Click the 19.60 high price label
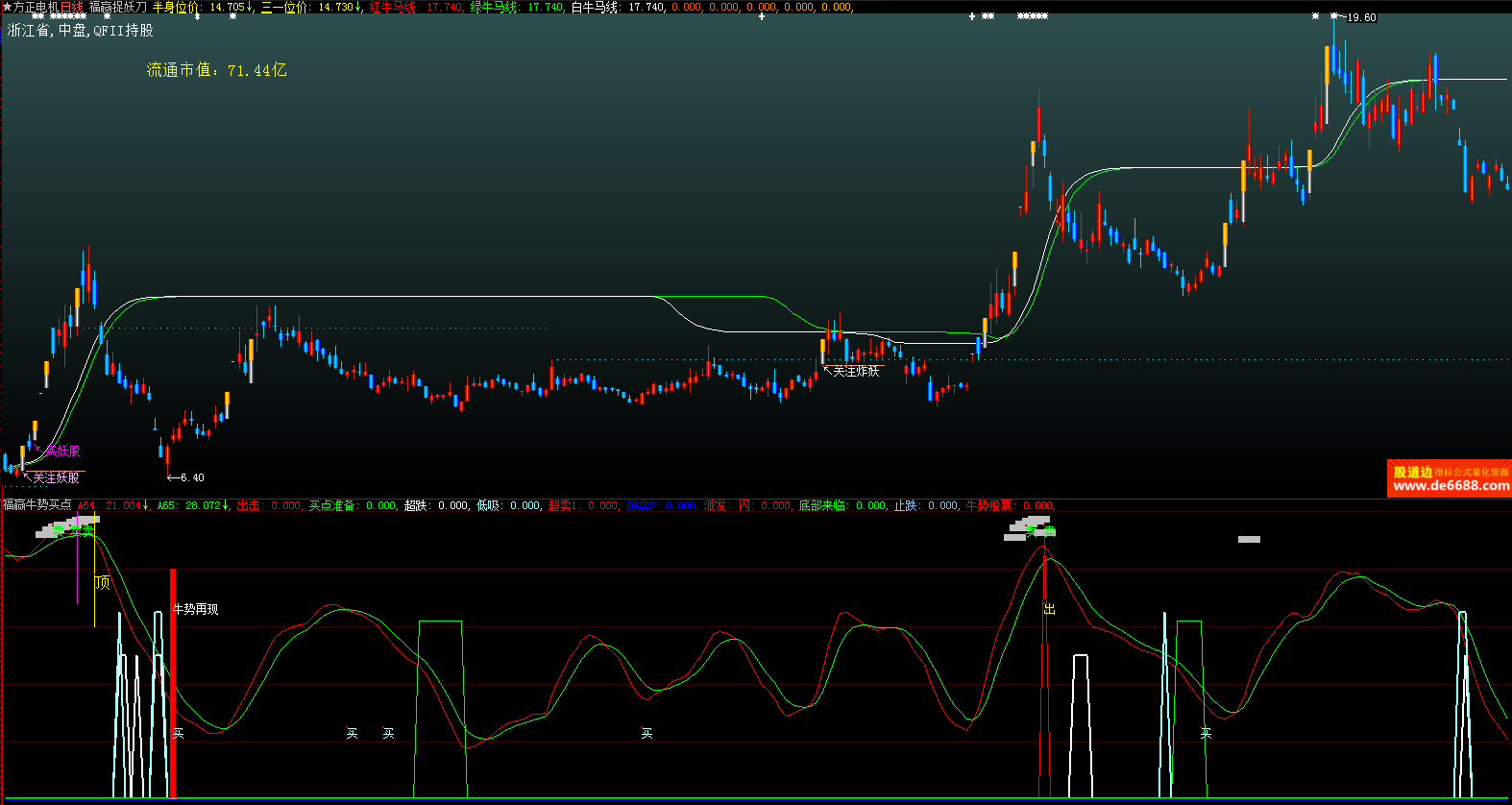The image size is (1512, 805). pyautogui.click(x=1360, y=17)
